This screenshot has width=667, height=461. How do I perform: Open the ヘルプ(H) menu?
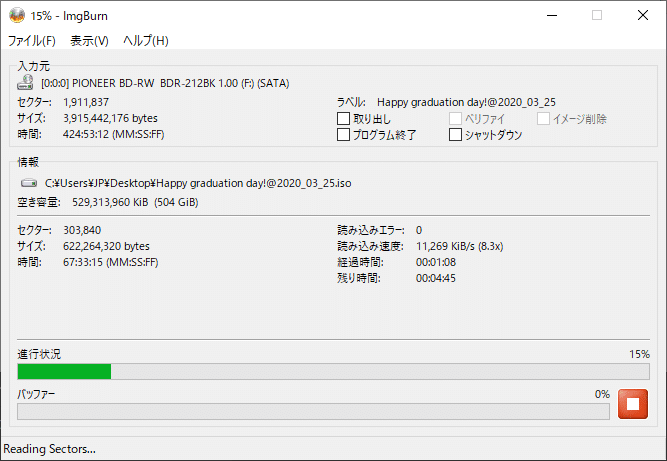146,40
